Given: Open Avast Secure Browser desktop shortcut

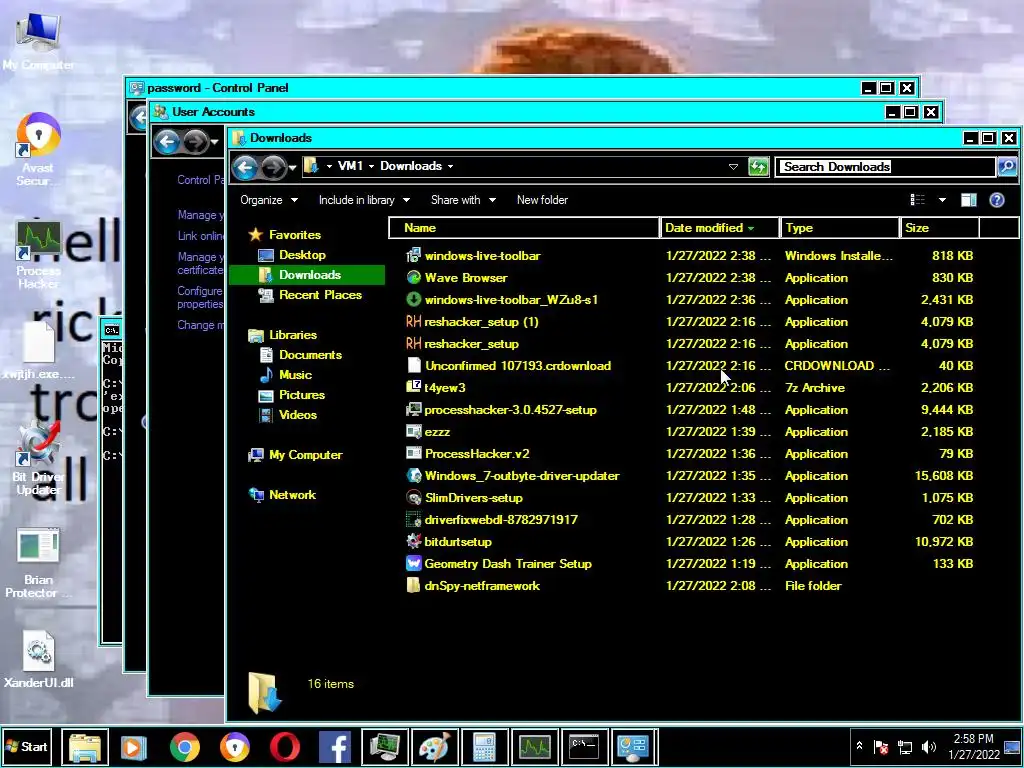Looking at the screenshot, I should click(38, 150).
